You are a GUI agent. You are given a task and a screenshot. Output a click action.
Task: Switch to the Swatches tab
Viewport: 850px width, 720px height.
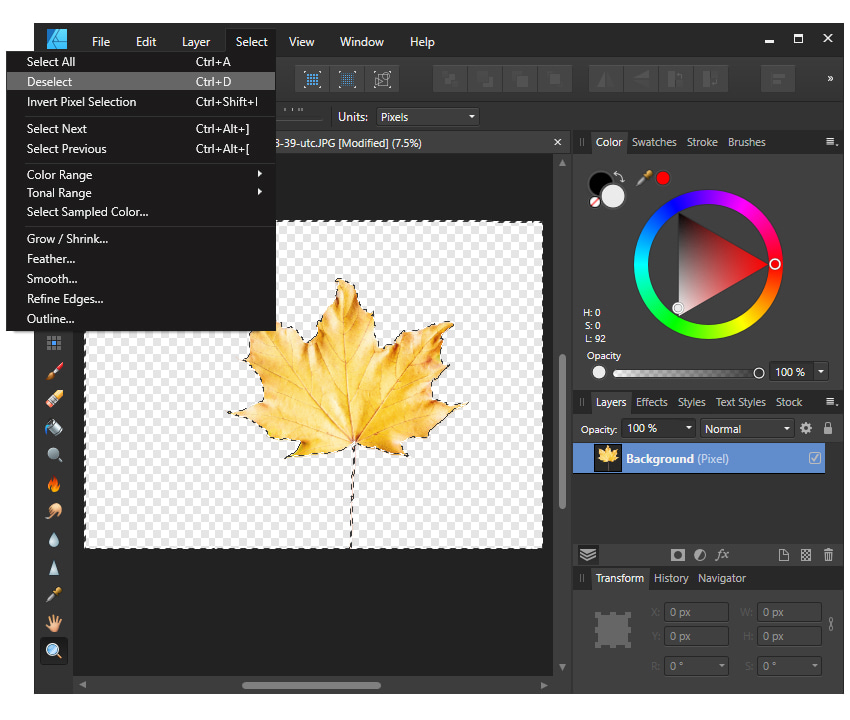pyautogui.click(x=654, y=142)
